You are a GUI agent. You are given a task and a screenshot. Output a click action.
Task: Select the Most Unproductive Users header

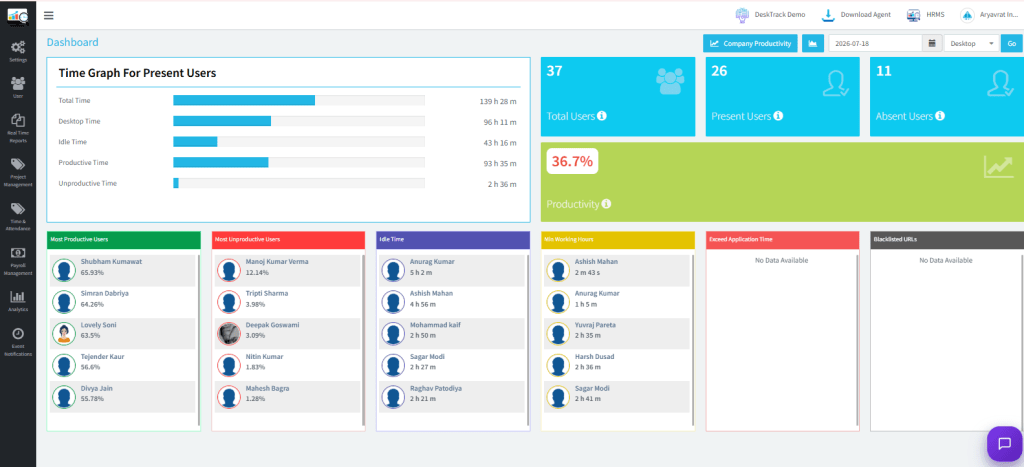pos(288,240)
